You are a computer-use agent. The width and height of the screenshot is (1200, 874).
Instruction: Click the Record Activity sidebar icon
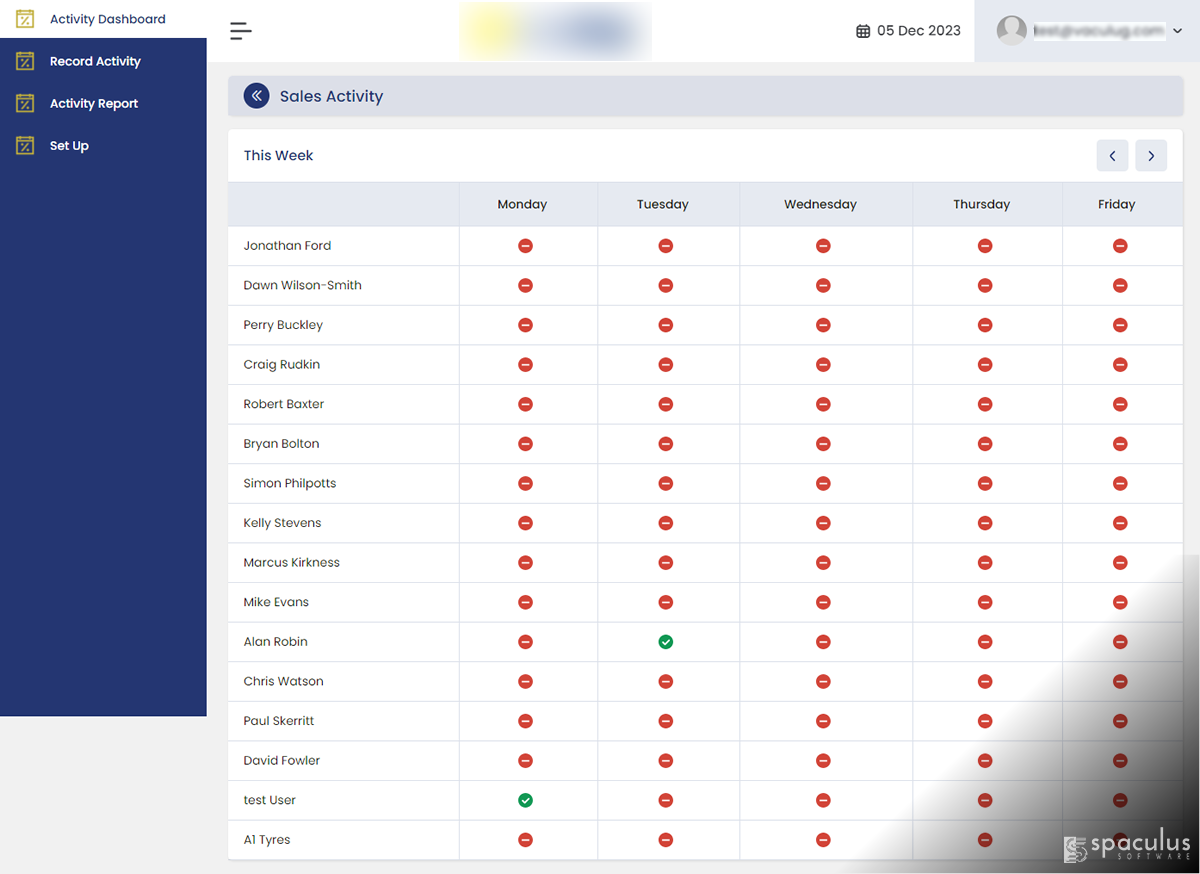(x=25, y=61)
